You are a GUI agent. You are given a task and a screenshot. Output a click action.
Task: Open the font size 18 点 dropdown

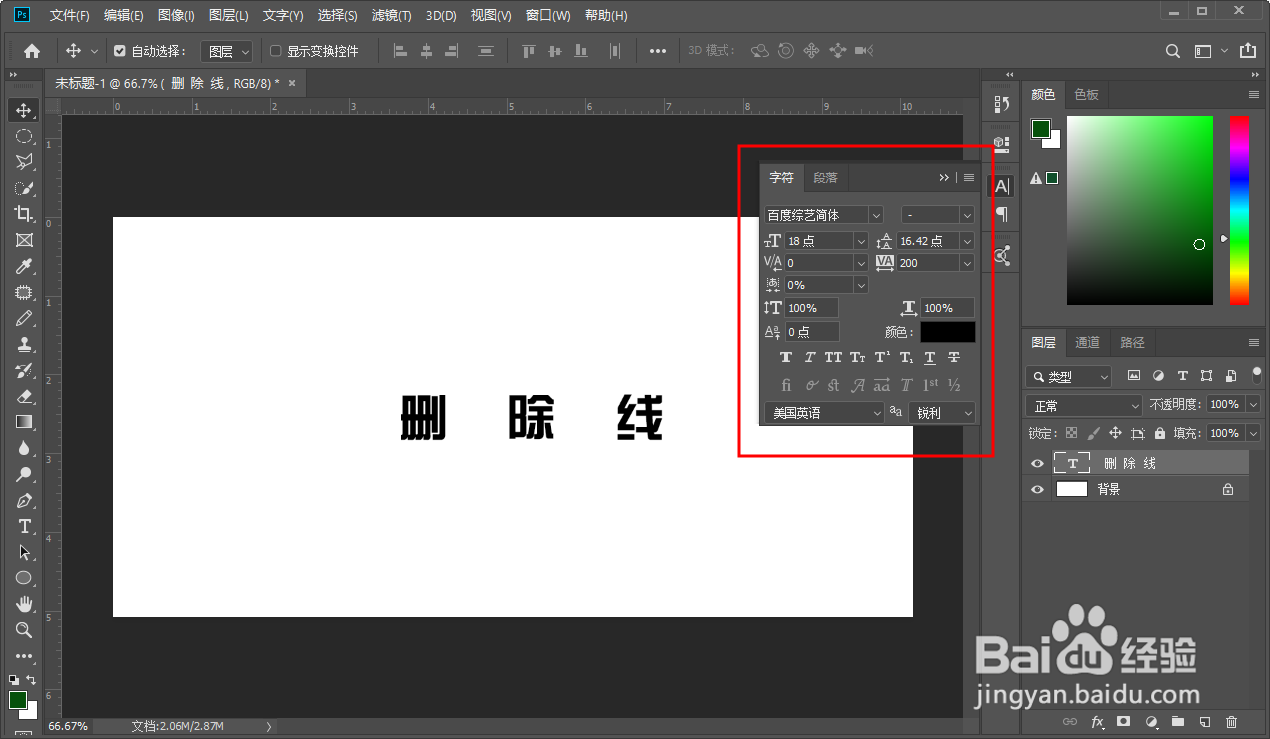point(861,241)
